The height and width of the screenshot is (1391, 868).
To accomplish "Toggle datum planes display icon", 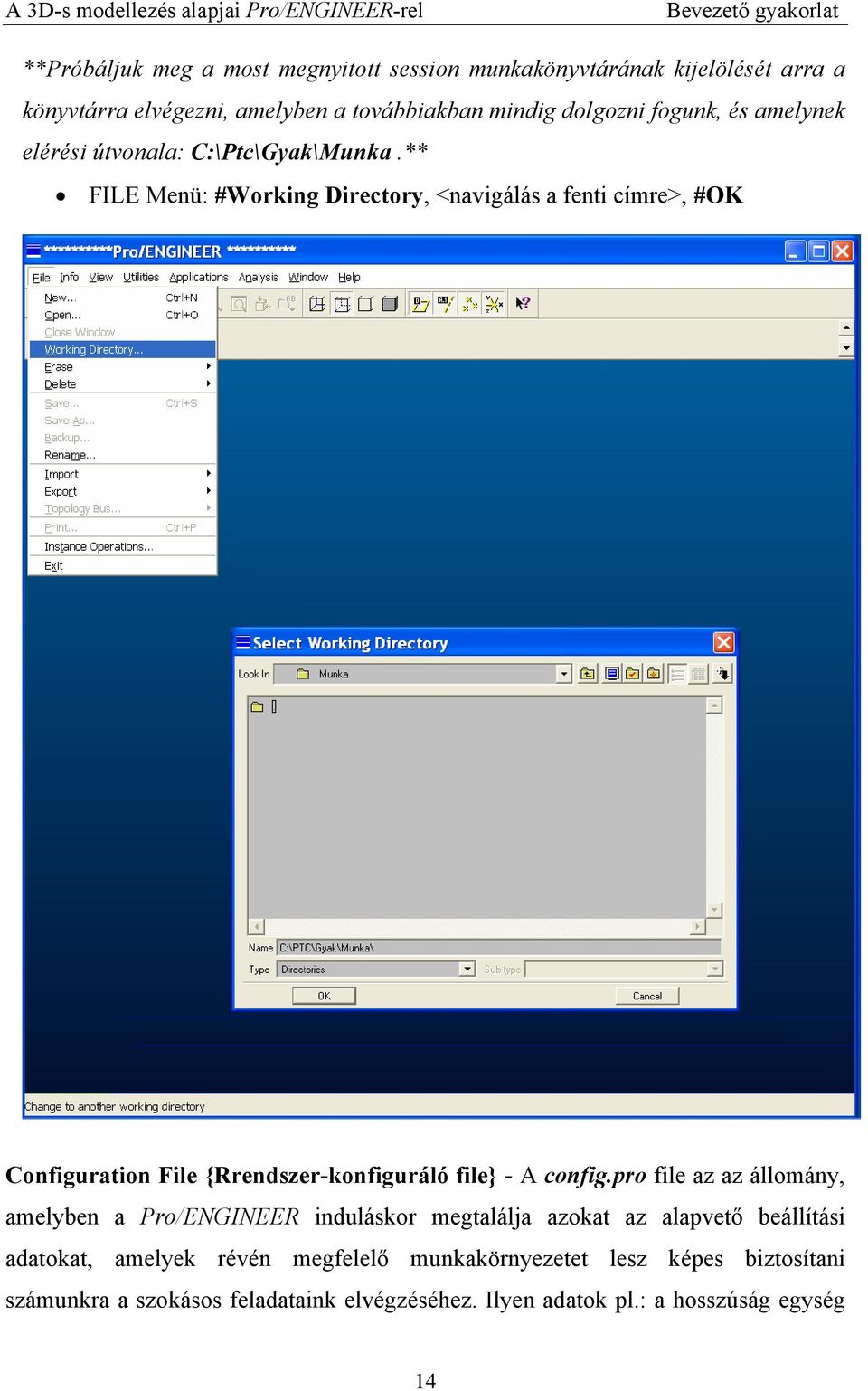I will 420,304.
